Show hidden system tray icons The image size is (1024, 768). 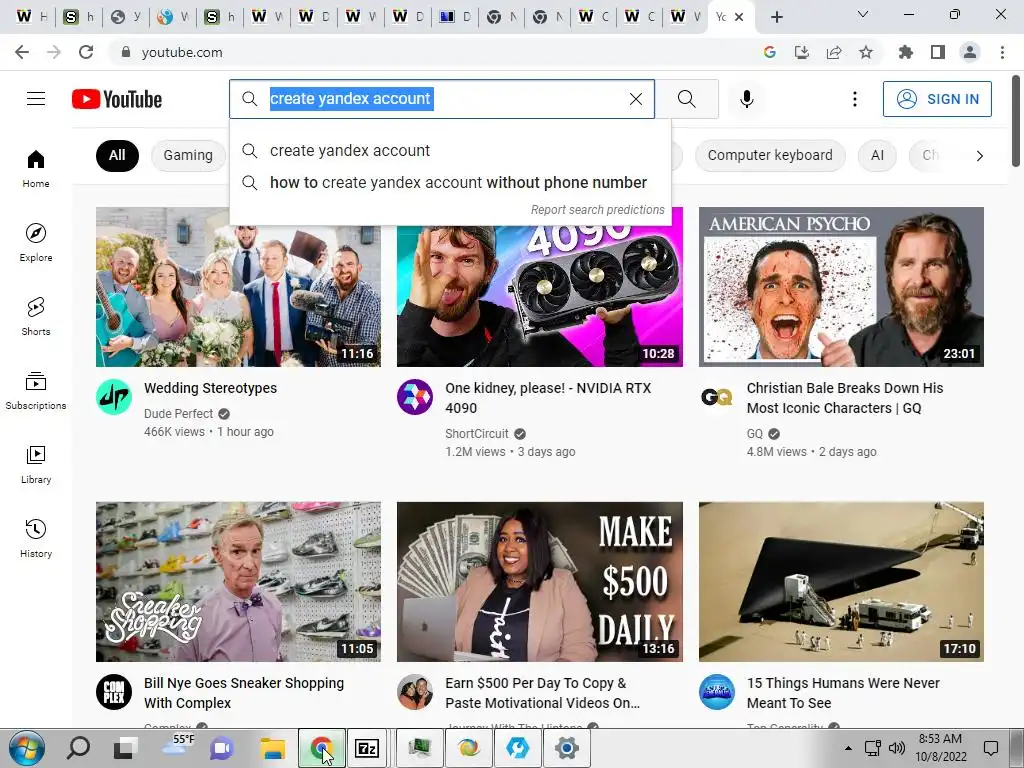tap(848, 748)
